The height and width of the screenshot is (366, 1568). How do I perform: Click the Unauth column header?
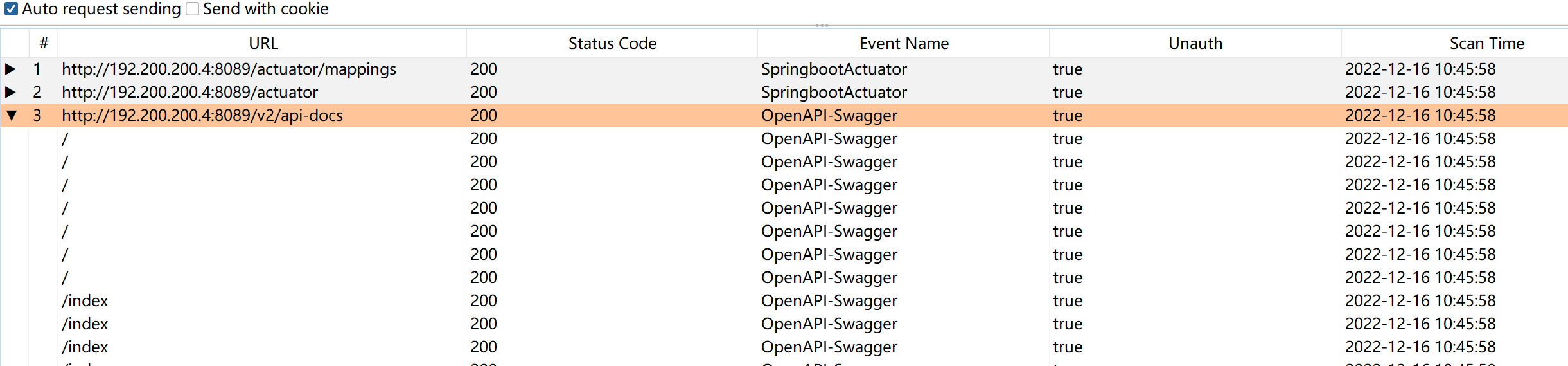(1195, 43)
